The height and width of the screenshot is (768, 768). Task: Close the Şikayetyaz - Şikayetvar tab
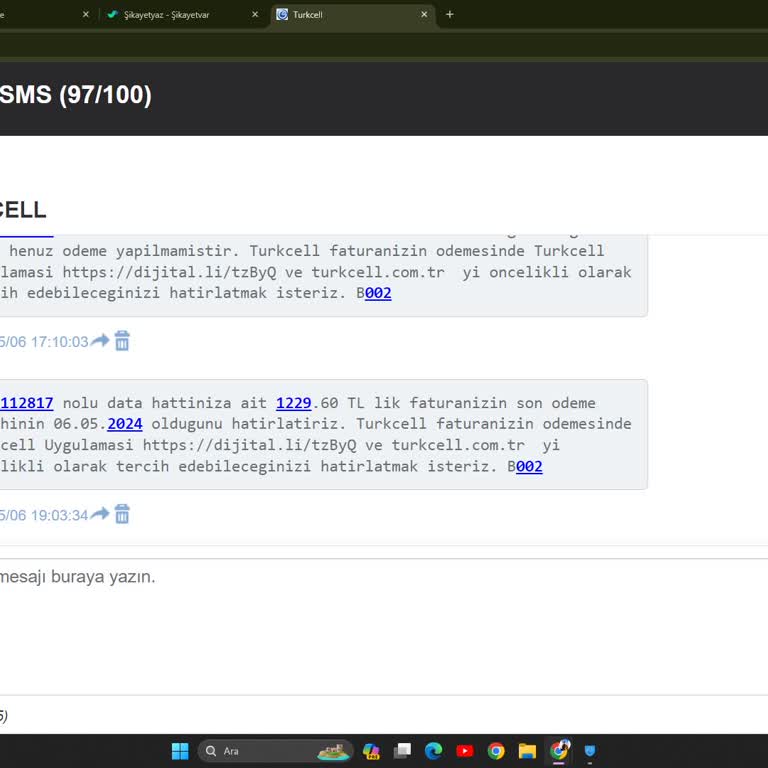point(255,15)
